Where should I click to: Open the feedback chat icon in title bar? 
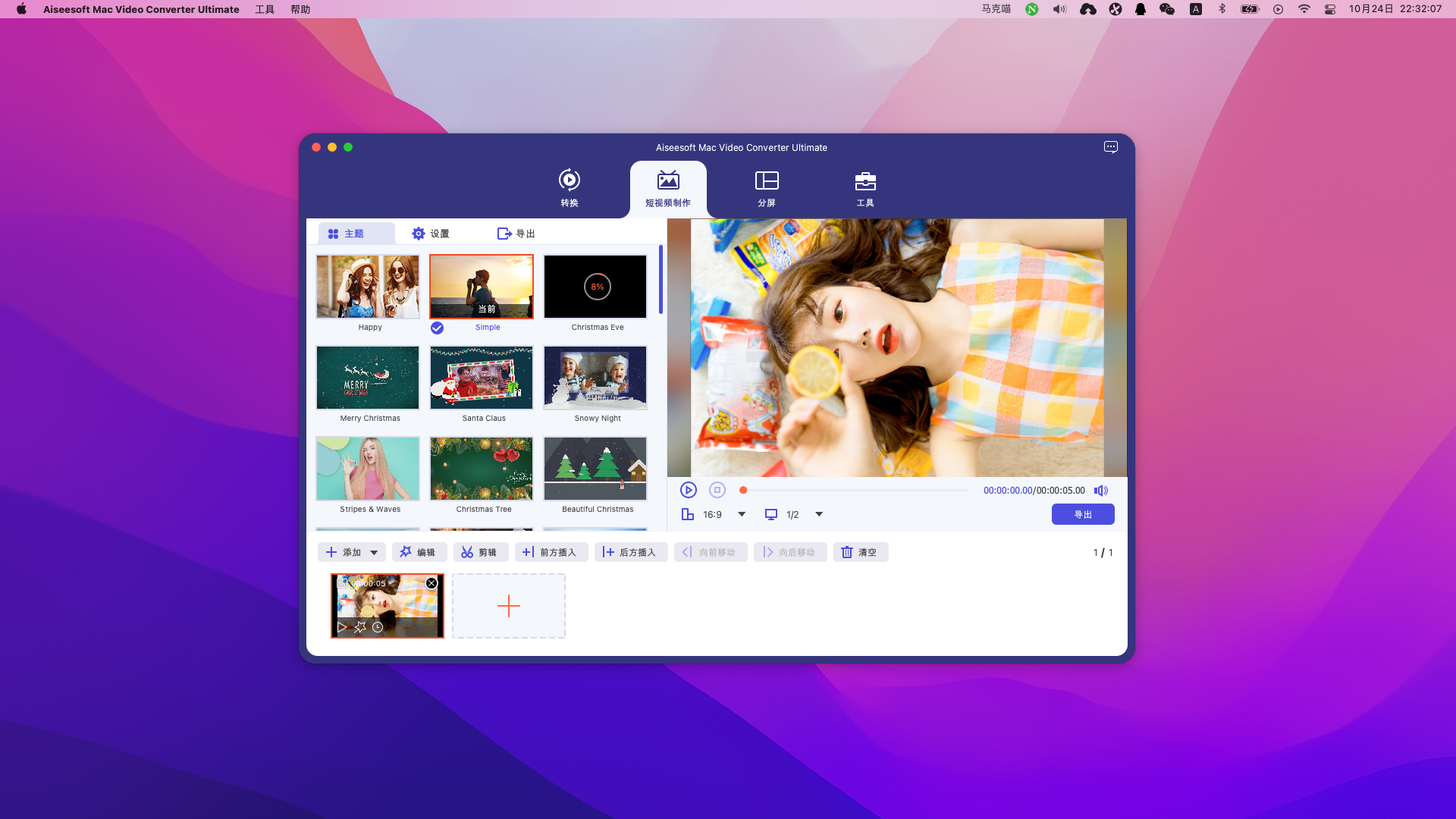(1110, 147)
